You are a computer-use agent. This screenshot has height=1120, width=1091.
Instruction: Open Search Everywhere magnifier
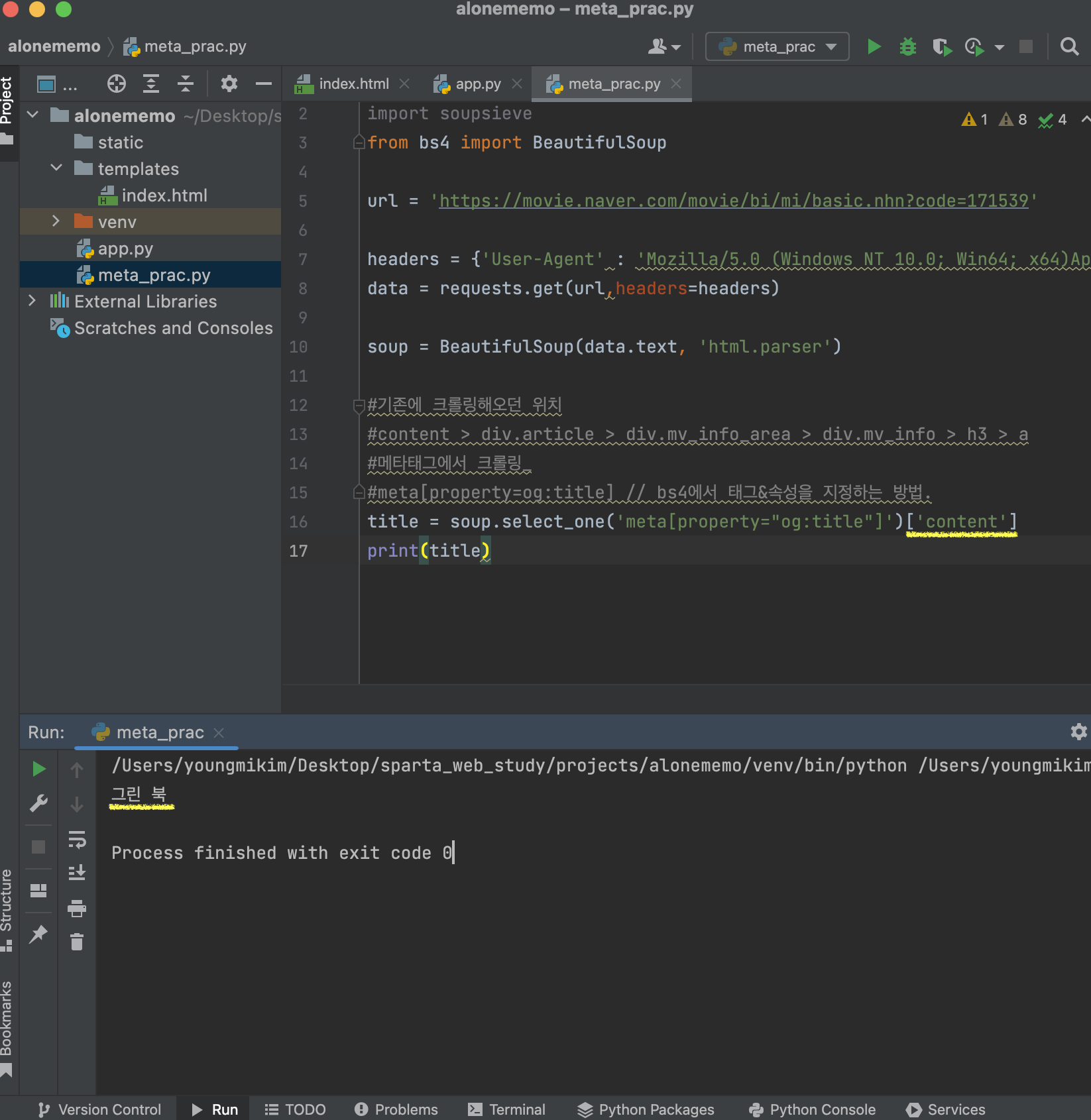(1069, 46)
